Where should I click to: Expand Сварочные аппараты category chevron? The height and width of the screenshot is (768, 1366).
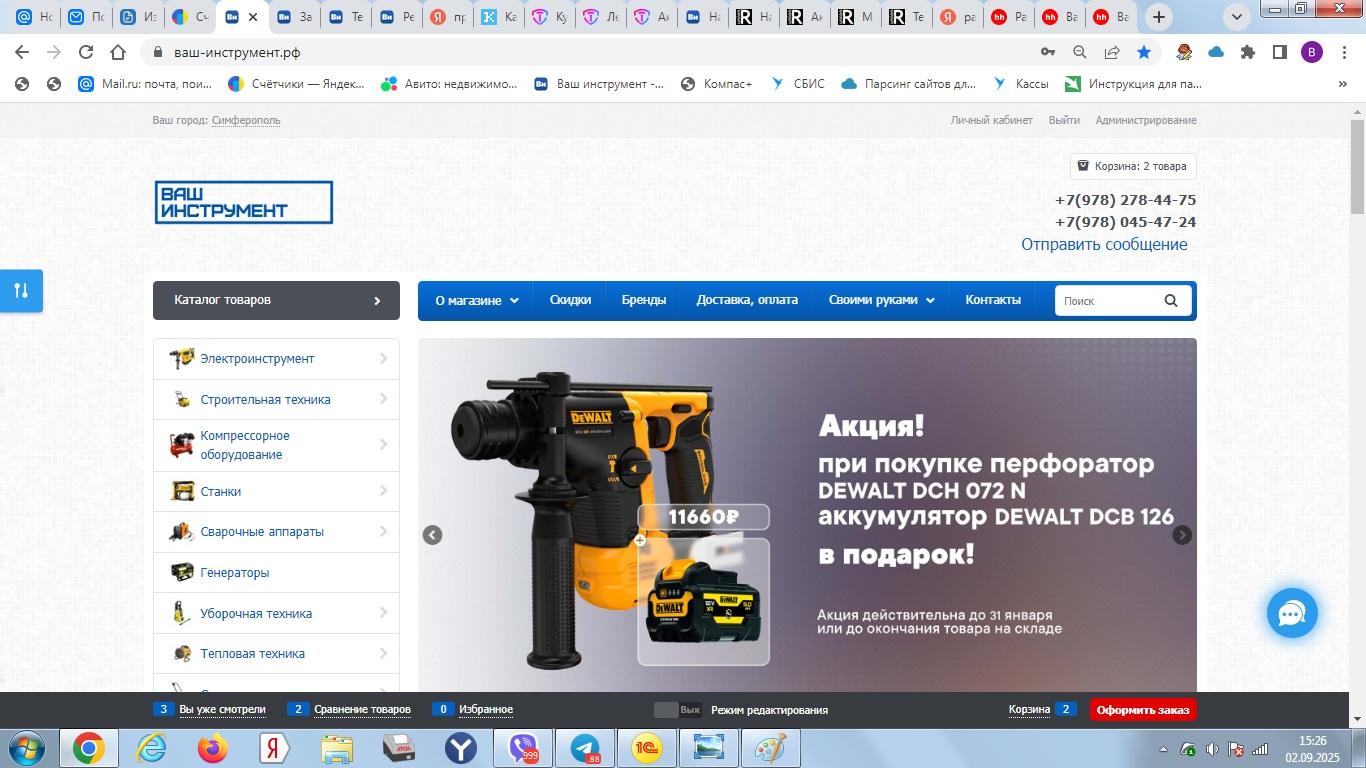(x=383, y=531)
